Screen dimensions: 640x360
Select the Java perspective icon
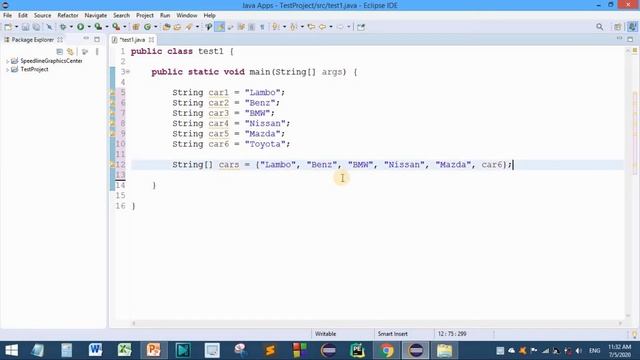click(633, 27)
